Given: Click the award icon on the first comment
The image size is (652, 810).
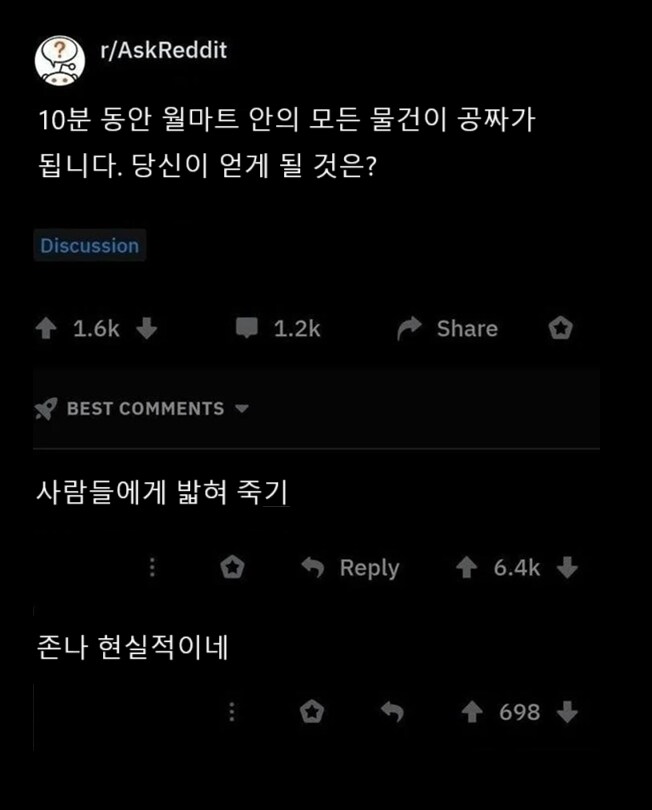Looking at the screenshot, I should tap(233, 566).
